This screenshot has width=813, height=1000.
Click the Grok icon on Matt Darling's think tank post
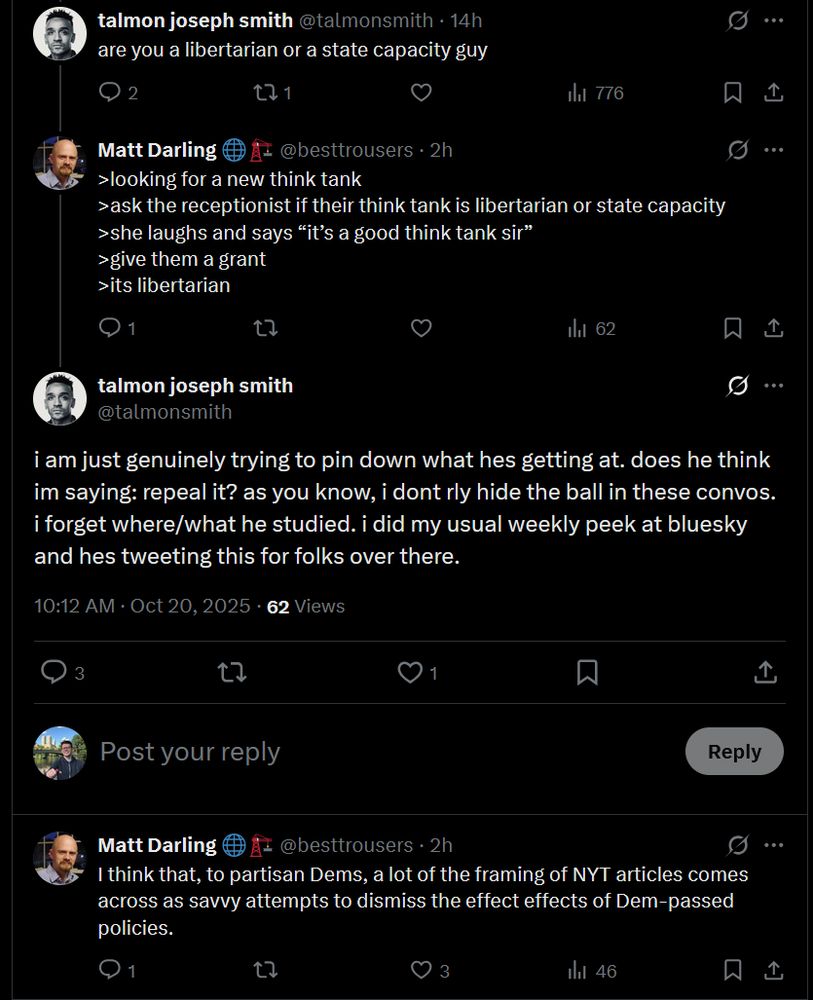[737, 150]
